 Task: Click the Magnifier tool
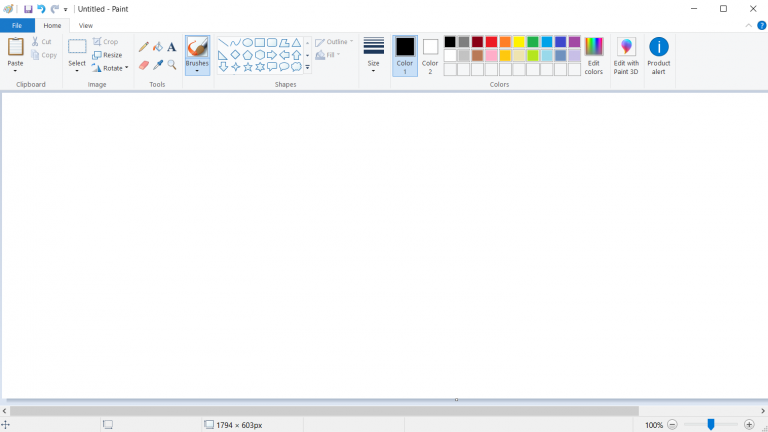click(172, 65)
